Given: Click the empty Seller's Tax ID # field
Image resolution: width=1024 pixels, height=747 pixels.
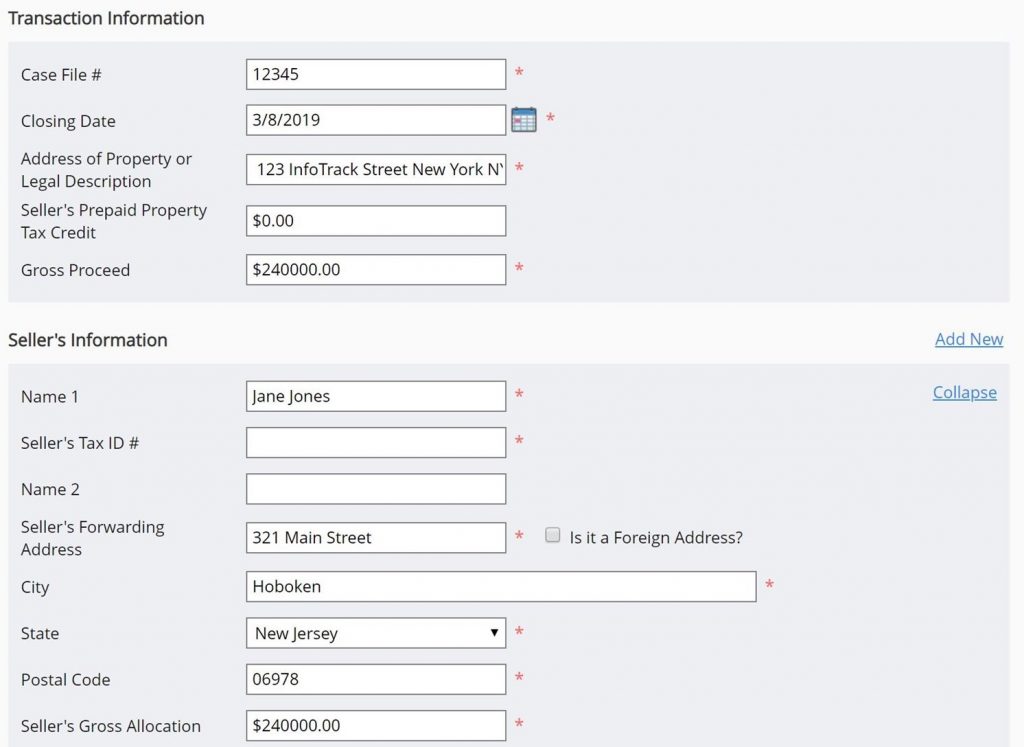Looking at the screenshot, I should click(375, 442).
